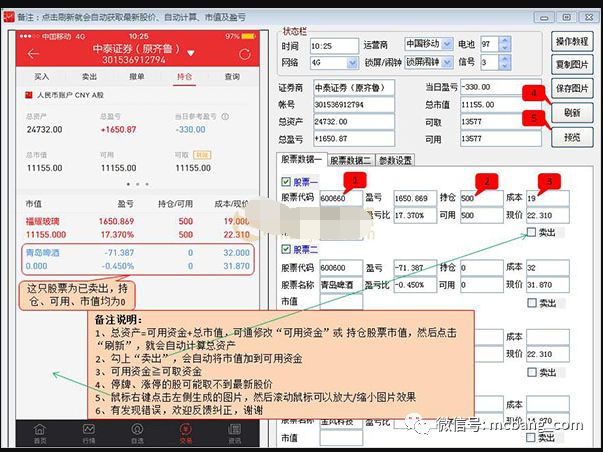
Task: Tap the info icon beside 当日参考盈亏
Action: [225, 116]
